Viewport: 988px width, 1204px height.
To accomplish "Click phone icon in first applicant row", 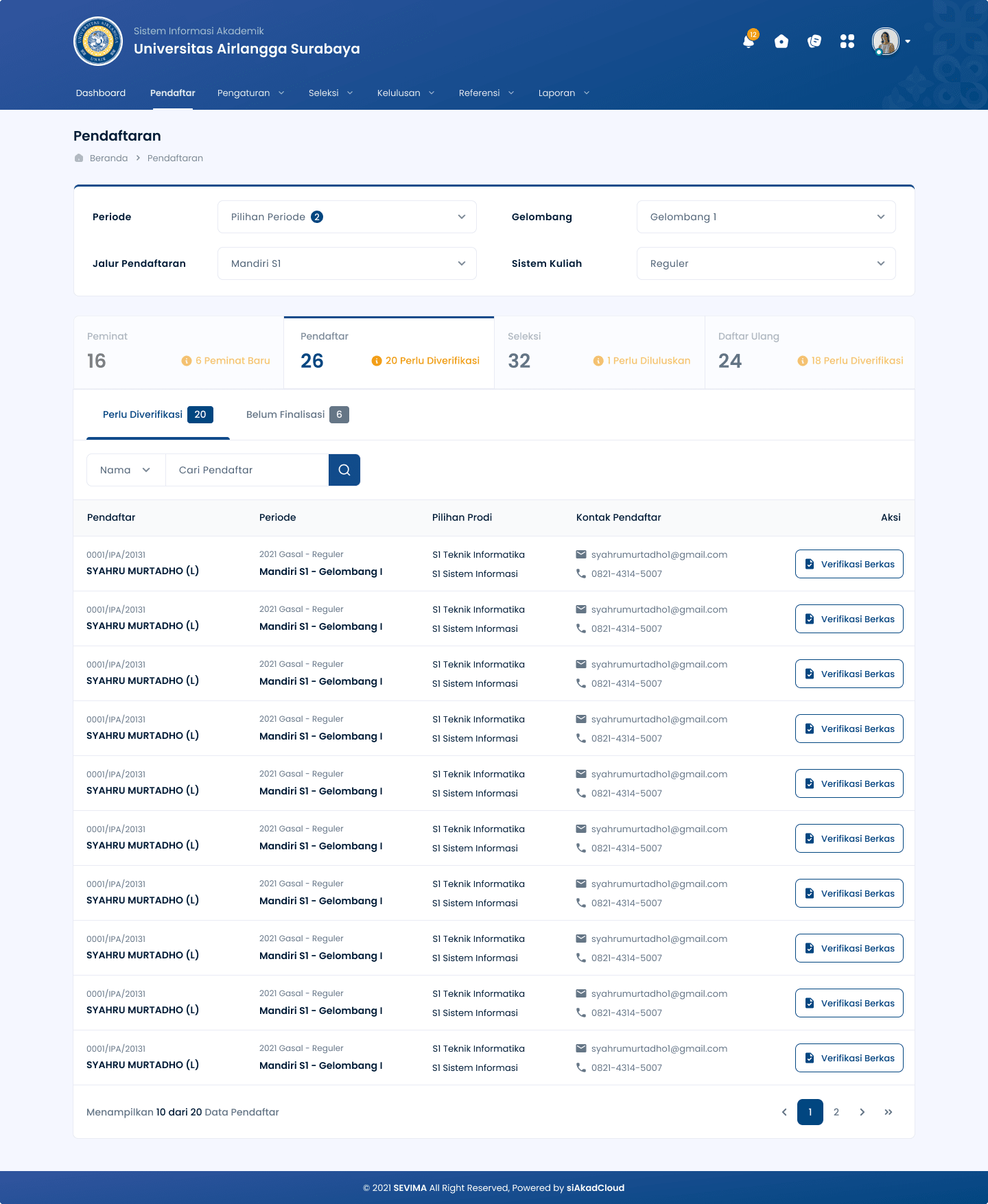I will pos(581,574).
